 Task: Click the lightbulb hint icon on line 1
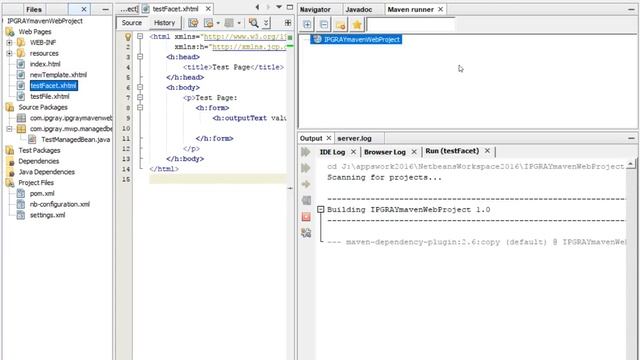point(128,37)
